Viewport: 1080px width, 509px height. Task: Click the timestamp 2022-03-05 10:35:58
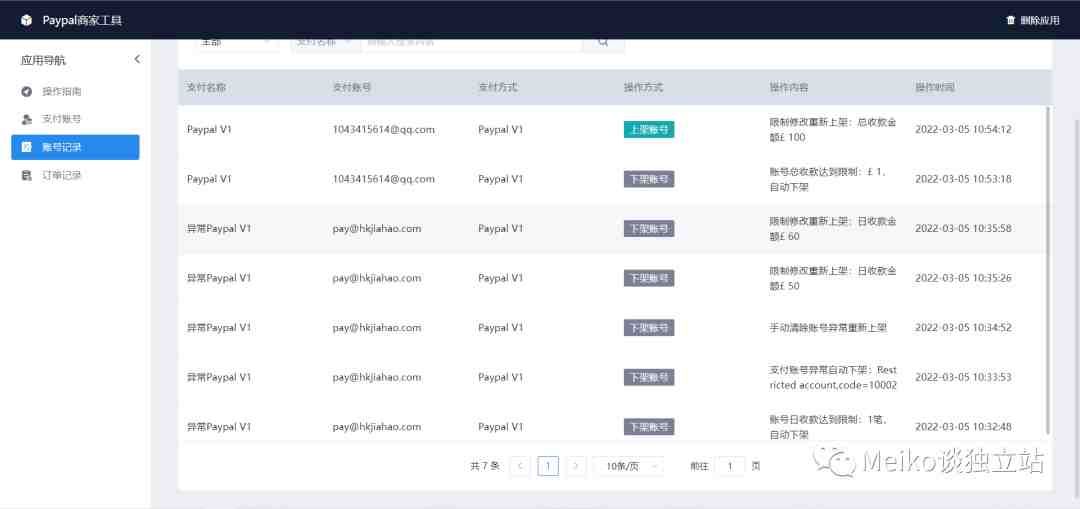(963, 229)
